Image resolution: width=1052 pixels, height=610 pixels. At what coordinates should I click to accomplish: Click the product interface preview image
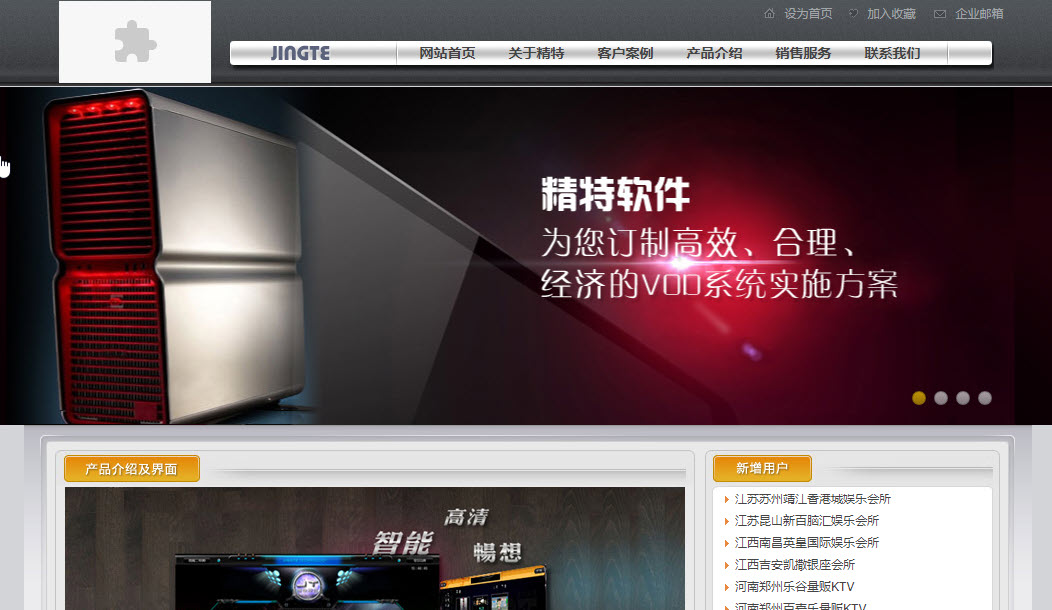click(x=375, y=548)
